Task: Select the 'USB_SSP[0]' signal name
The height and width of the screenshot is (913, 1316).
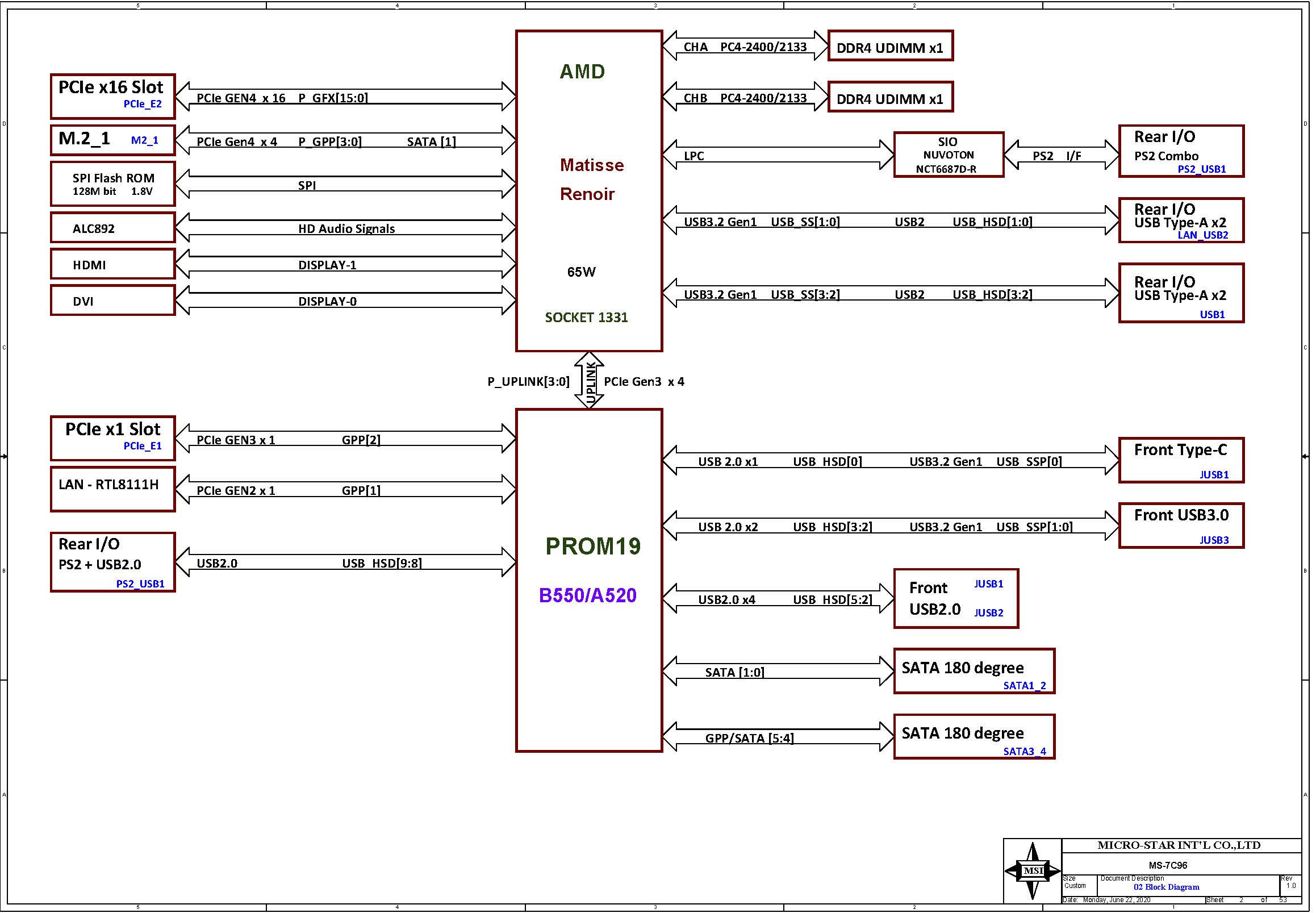Action: tap(1029, 462)
